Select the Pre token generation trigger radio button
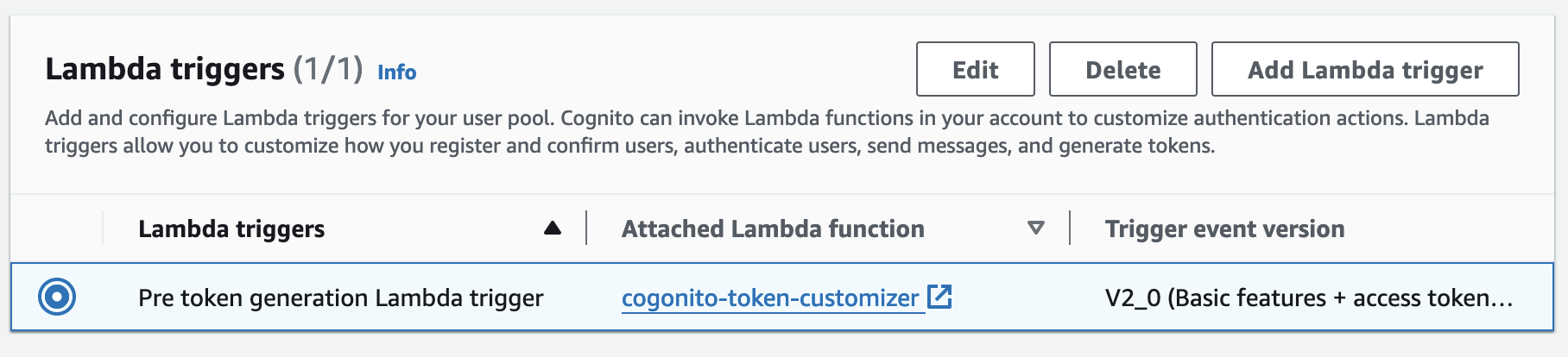 (x=57, y=297)
